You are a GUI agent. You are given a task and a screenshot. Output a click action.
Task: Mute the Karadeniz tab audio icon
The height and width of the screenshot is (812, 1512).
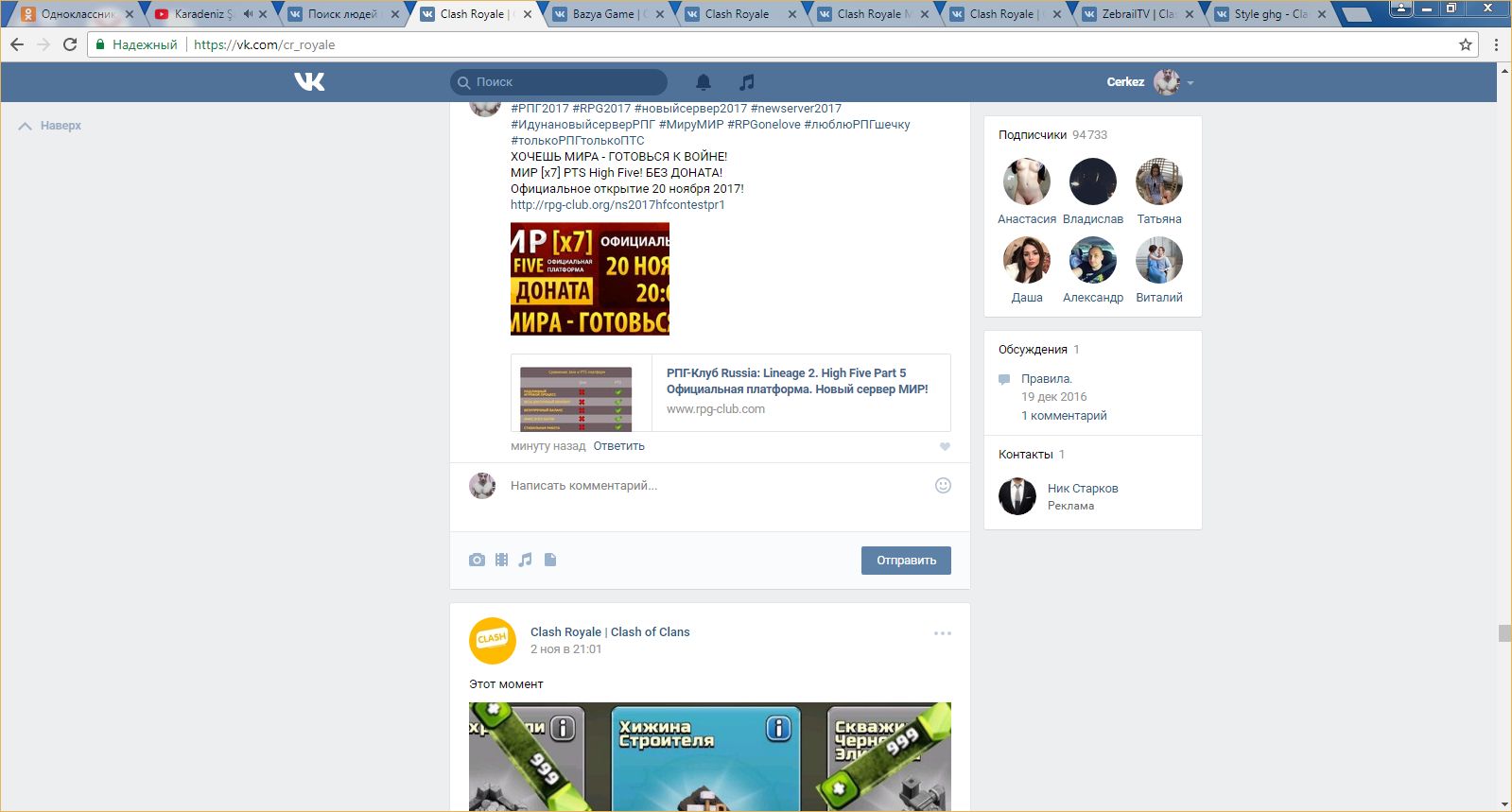(x=248, y=14)
